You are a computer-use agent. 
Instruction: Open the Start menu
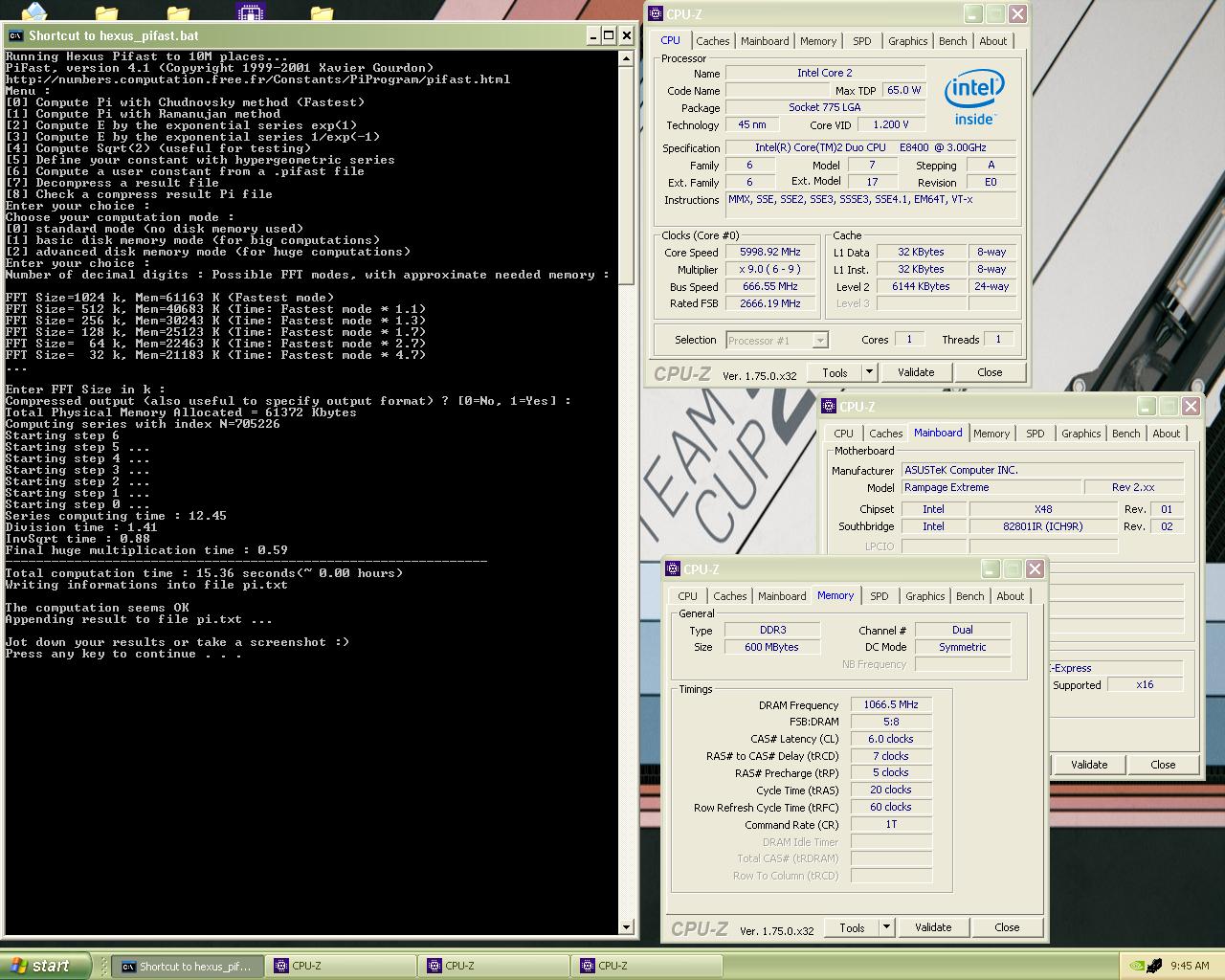click(x=46, y=966)
